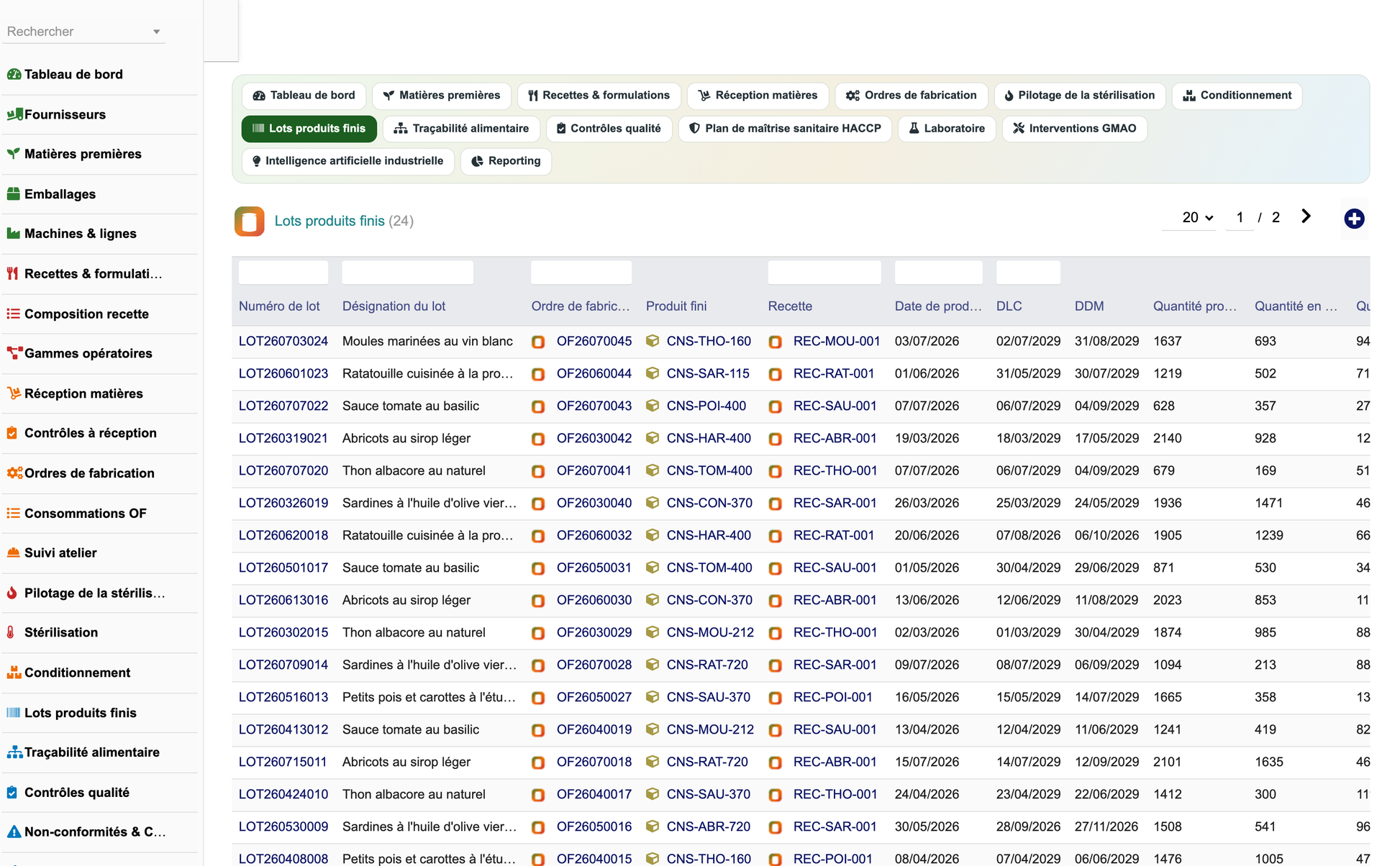
Task: Click the Suivi atelier hard-hat icon
Action: point(14,553)
